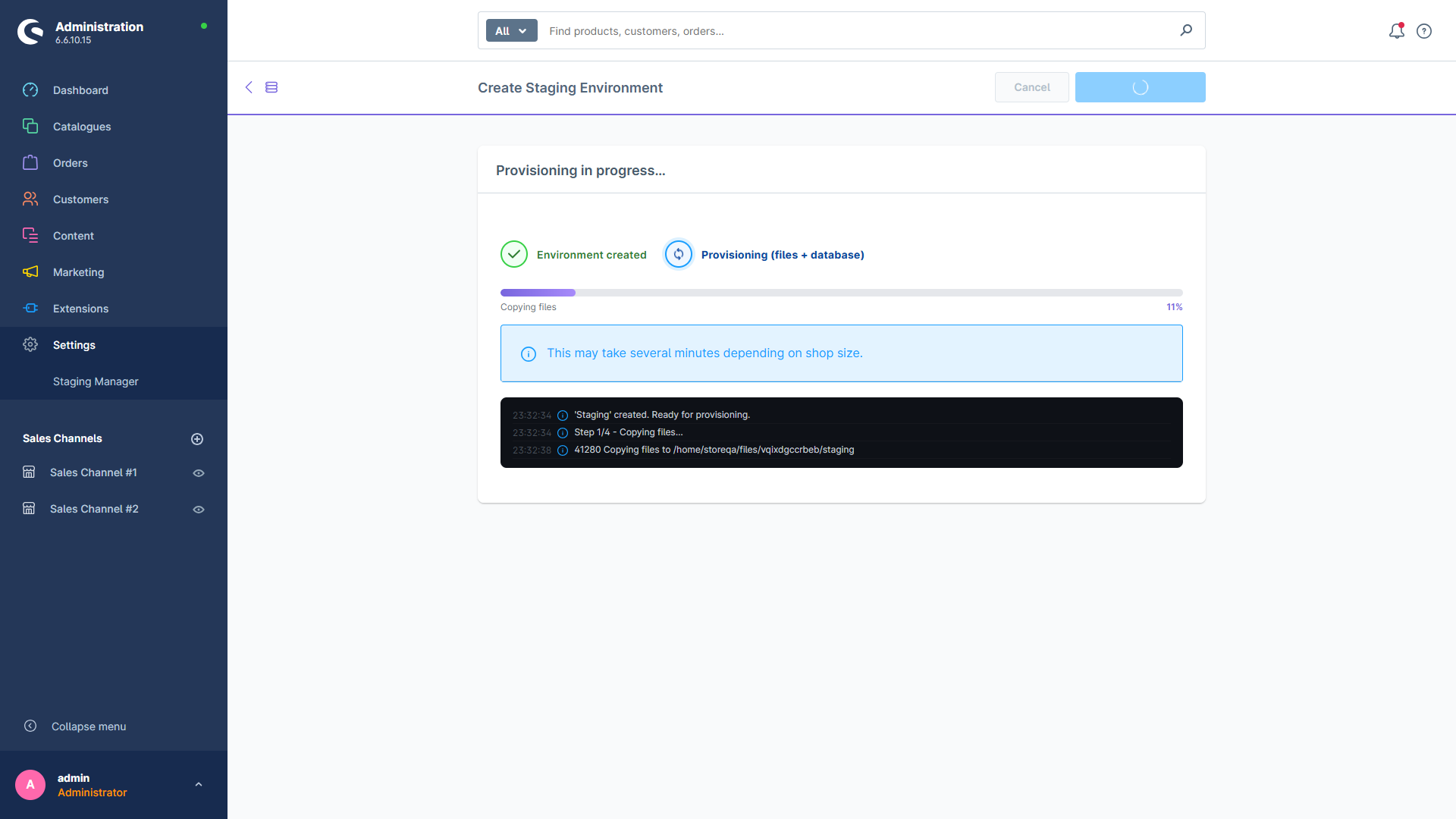Click the Administrator role label
The width and height of the screenshot is (1456, 819).
tap(93, 792)
